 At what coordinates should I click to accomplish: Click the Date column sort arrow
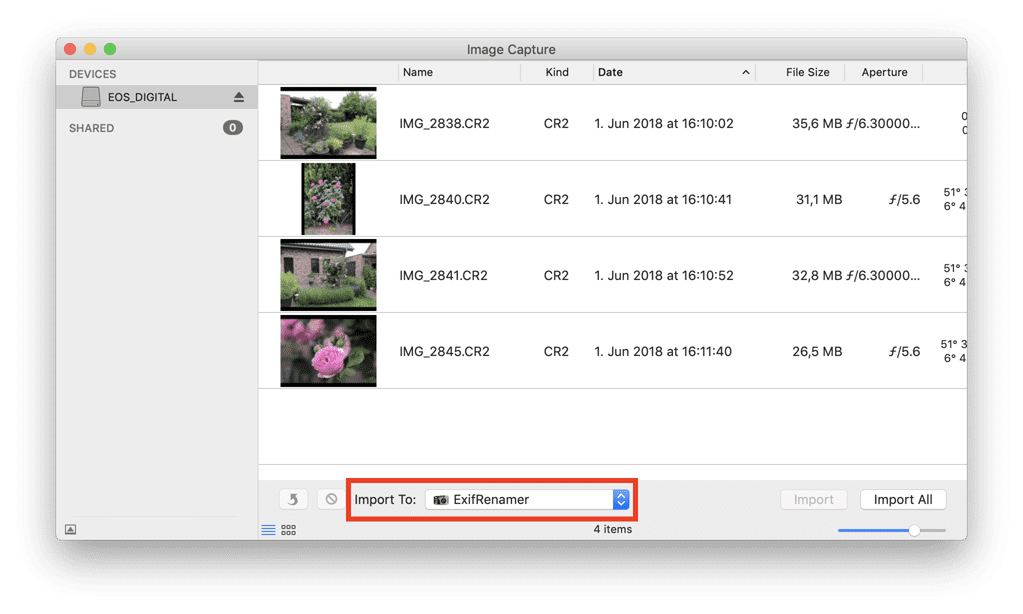click(745, 73)
